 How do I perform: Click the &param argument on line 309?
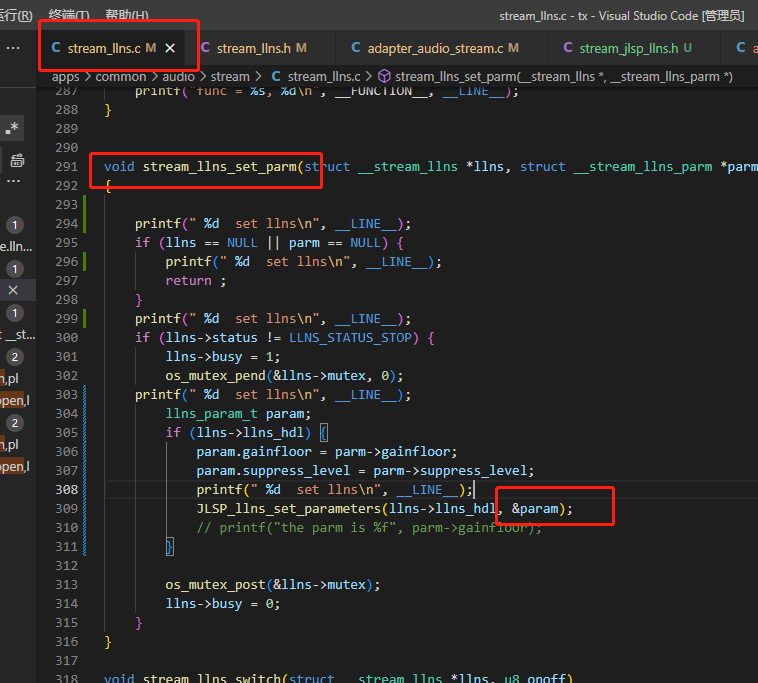click(x=535, y=509)
